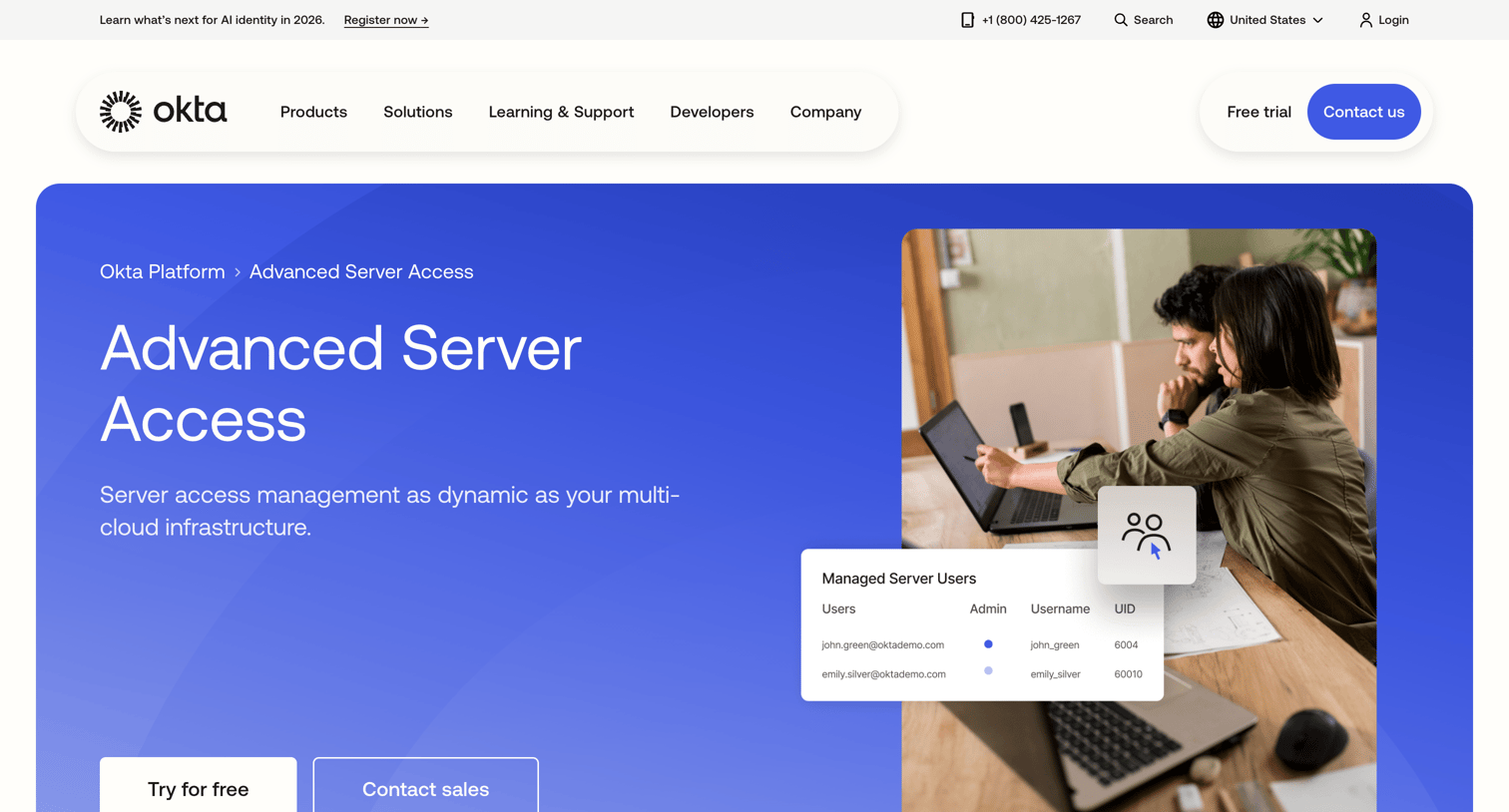
Task: Click the +1 (800) 425-1267 phone number
Action: 1031,20
